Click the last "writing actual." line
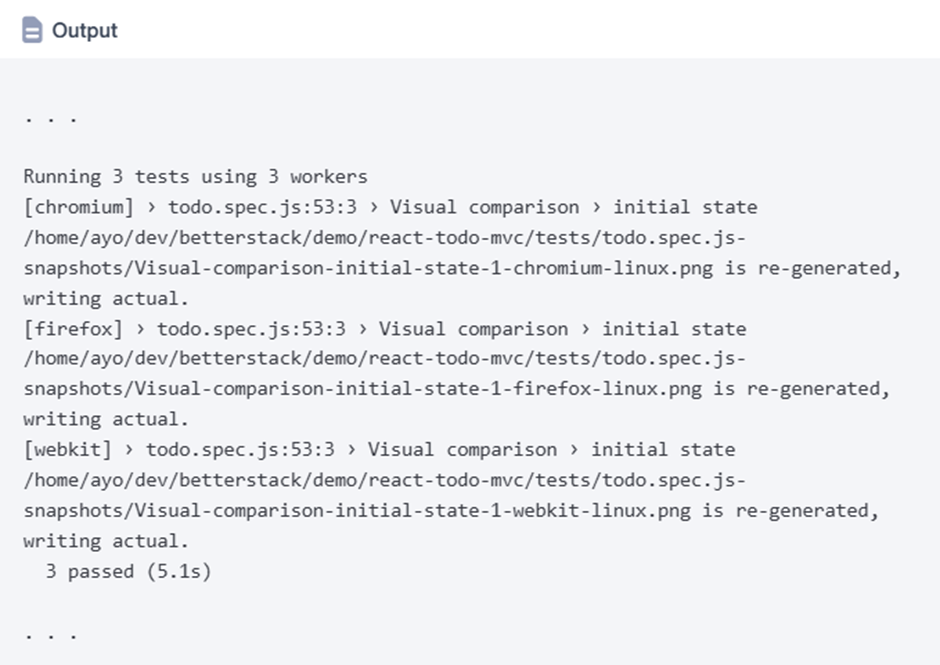 point(106,541)
